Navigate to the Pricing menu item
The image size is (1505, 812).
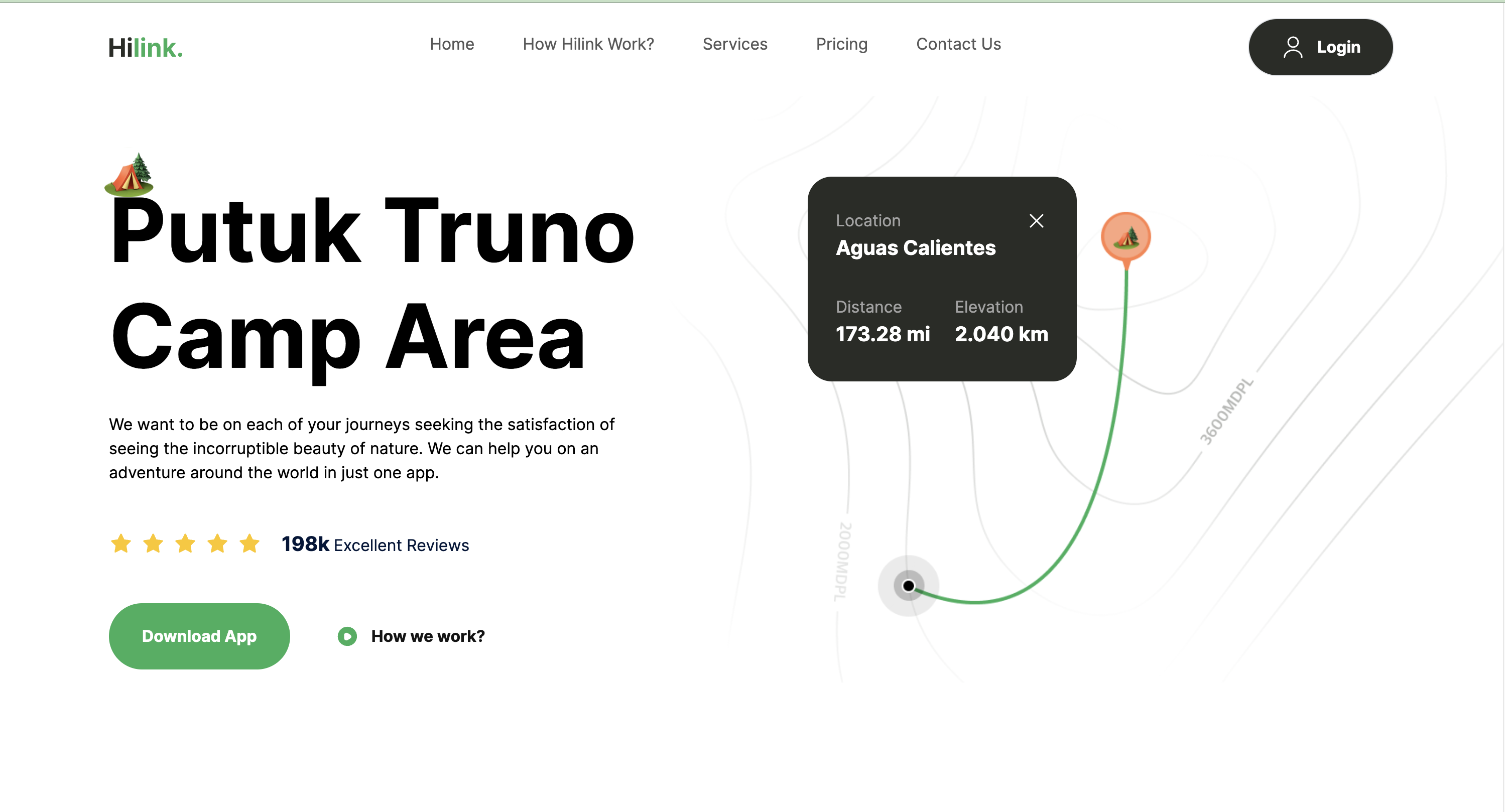841,44
